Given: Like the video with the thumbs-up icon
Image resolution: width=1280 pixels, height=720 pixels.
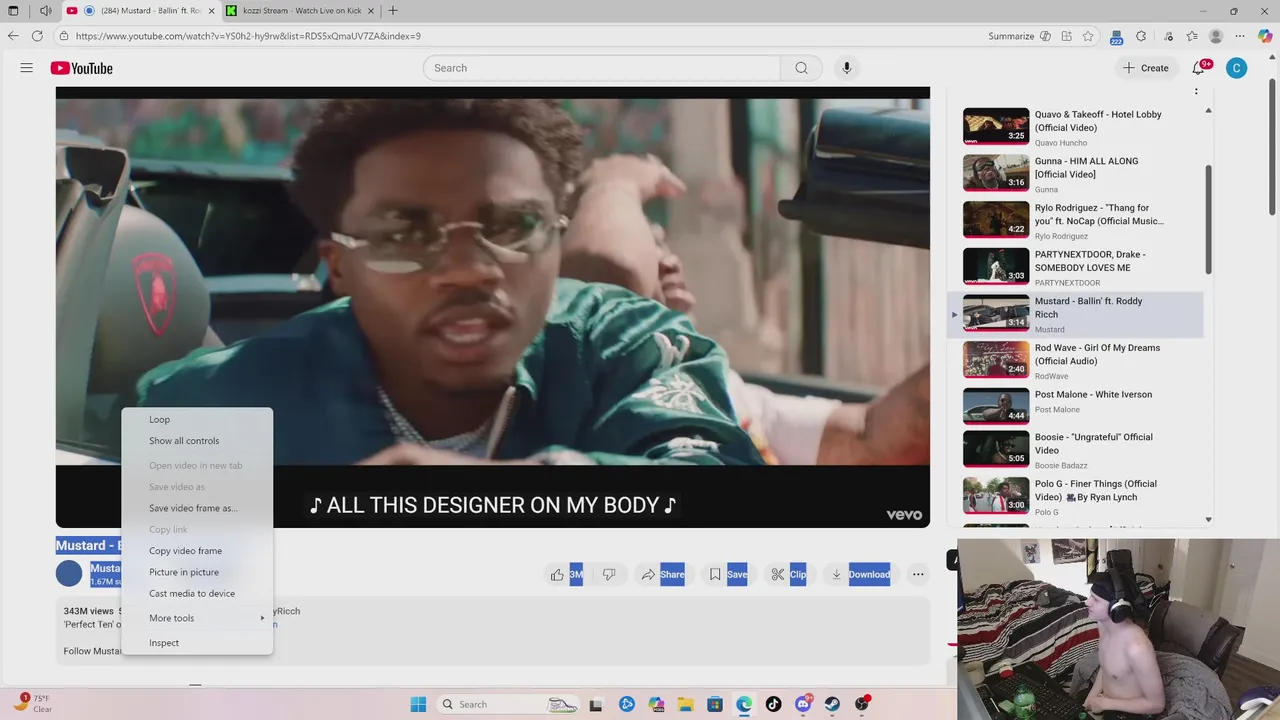Looking at the screenshot, I should (557, 574).
